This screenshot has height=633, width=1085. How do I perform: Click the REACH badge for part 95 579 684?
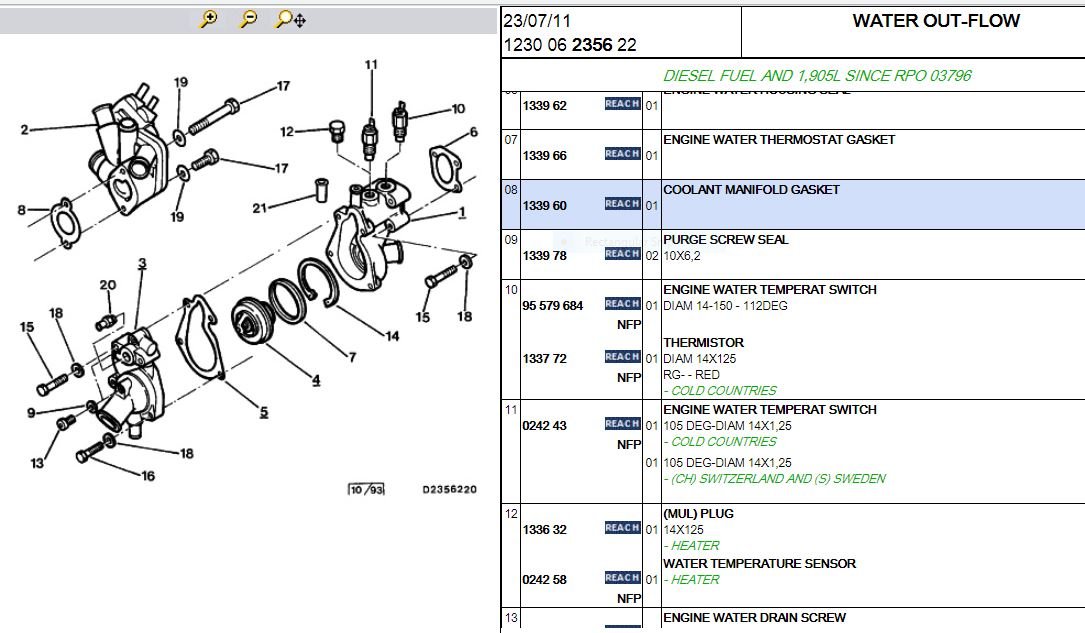622,304
